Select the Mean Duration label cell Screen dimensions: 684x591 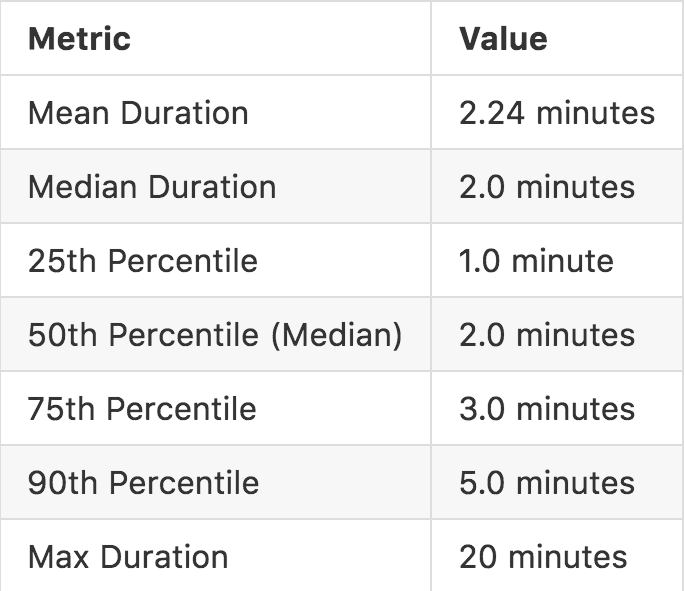(138, 113)
